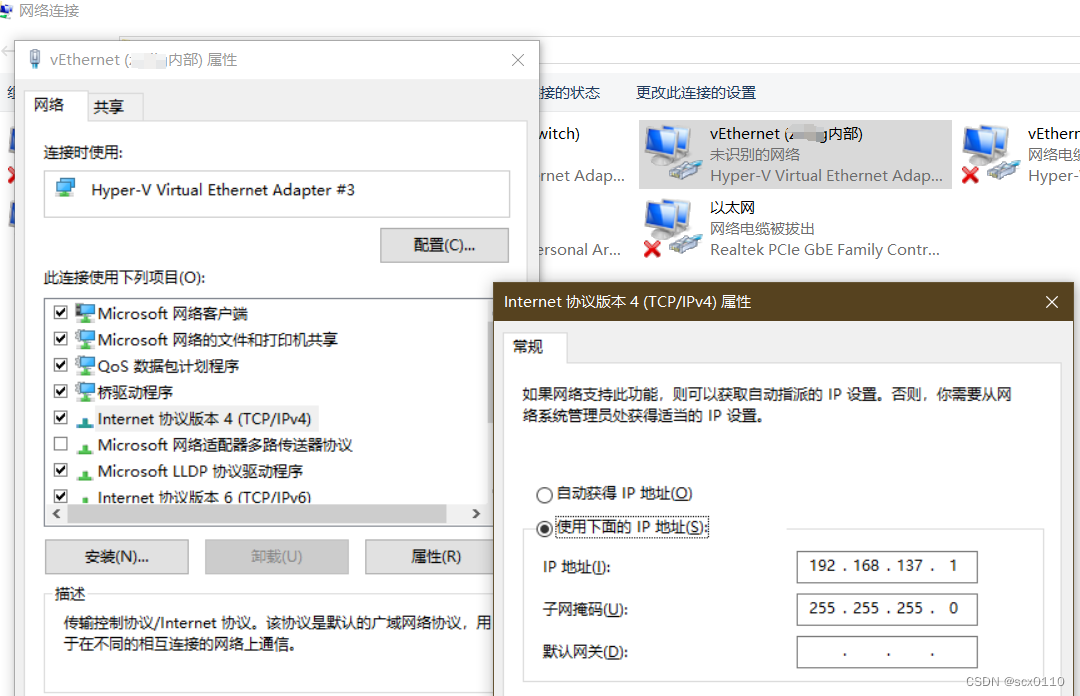Click inside the IP 地址 input field
Screen dimensions: 1080x696
click(x=886, y=566)
